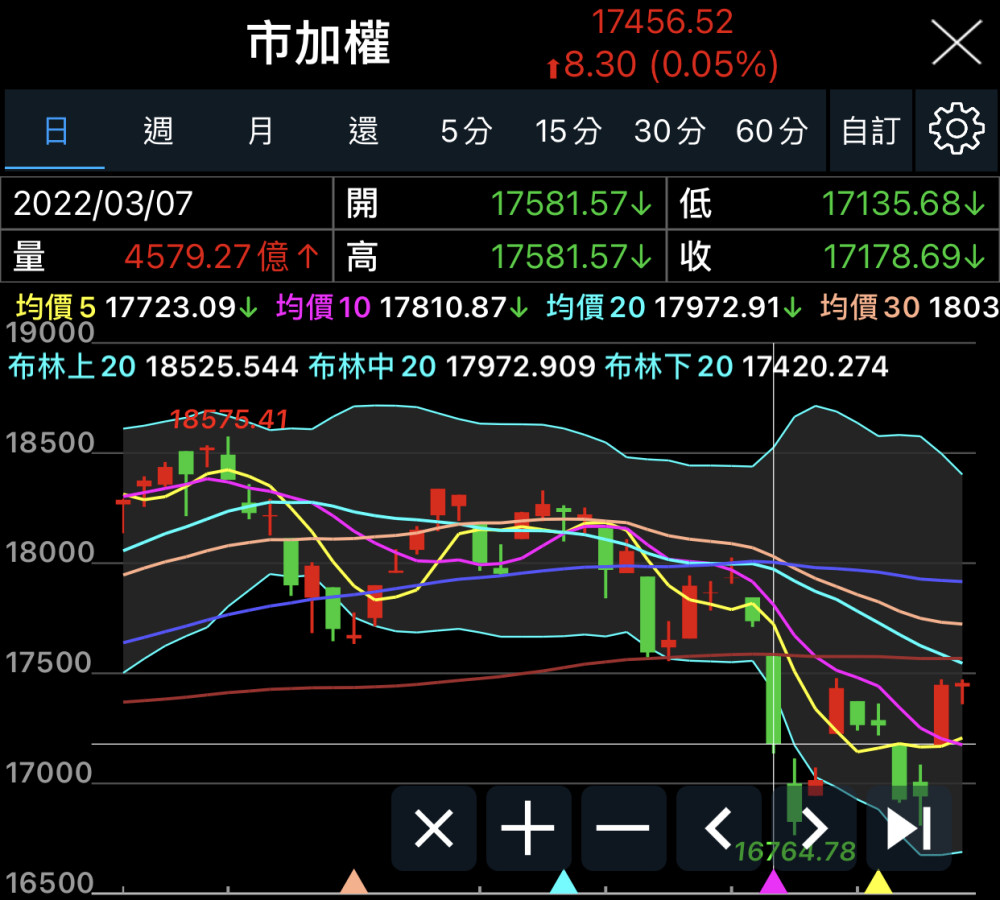This screenshot has width=1000, height=900.
Task: Move crosshair to next candle
Action: [814, 828]
